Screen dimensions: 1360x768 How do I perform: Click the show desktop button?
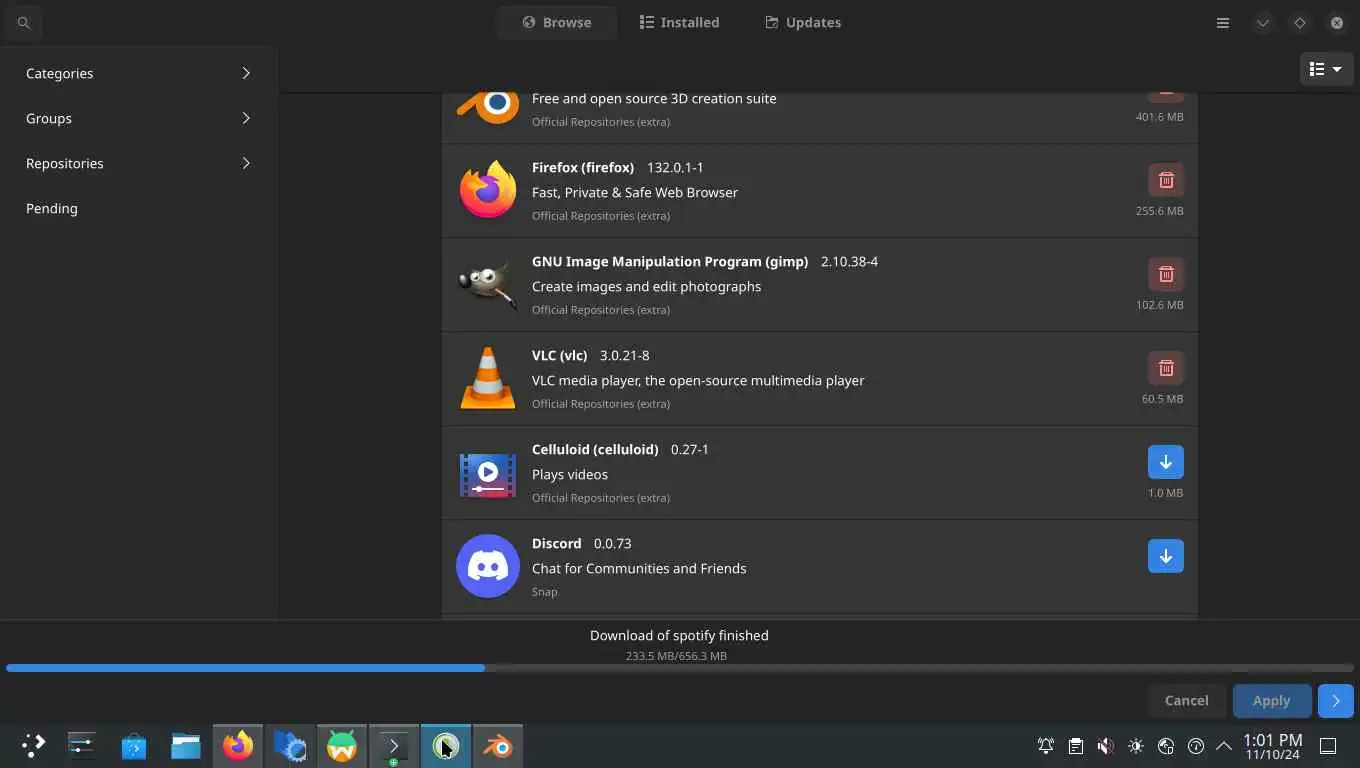1328,746
